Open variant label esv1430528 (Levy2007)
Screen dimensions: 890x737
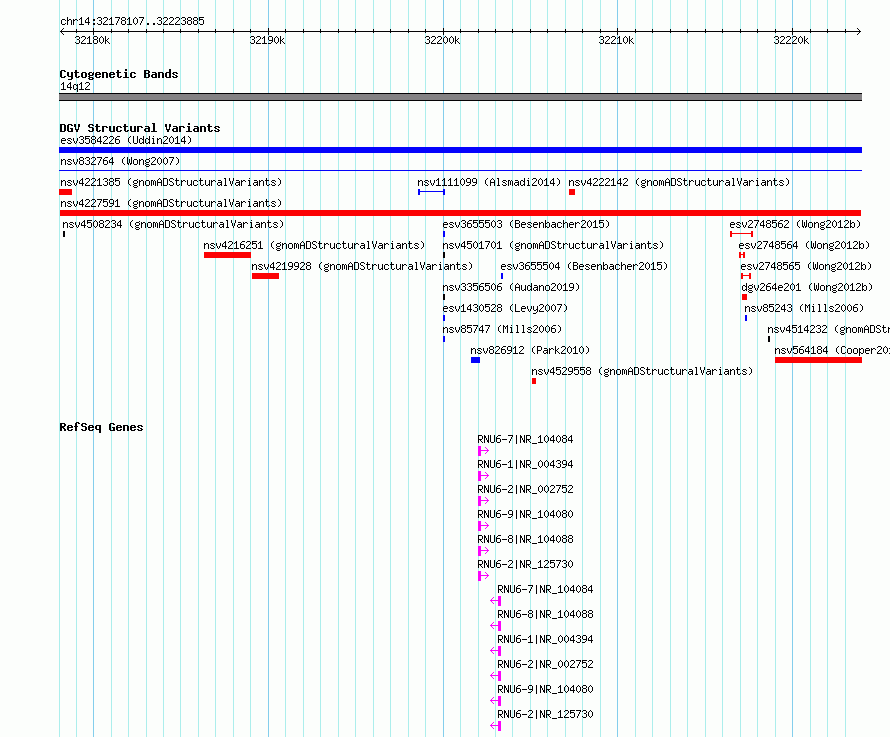(x=505, y=308)
